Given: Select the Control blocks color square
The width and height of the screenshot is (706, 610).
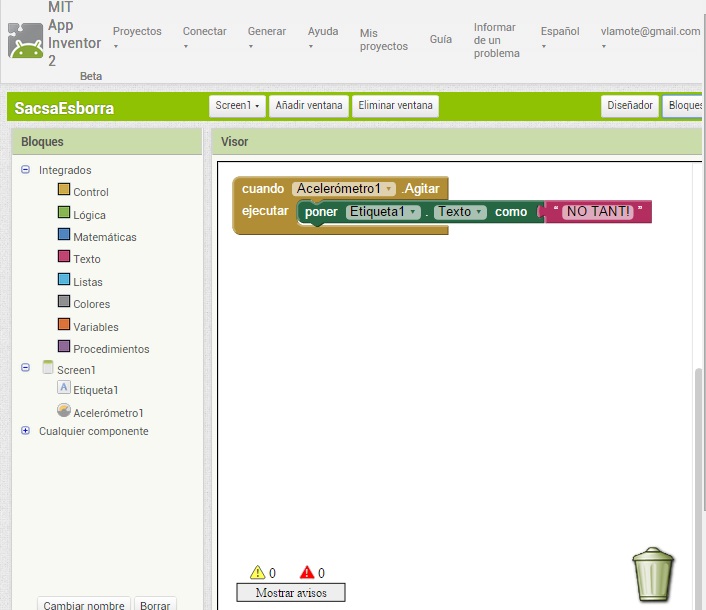Looking at the screenshot, I should 64,189.
